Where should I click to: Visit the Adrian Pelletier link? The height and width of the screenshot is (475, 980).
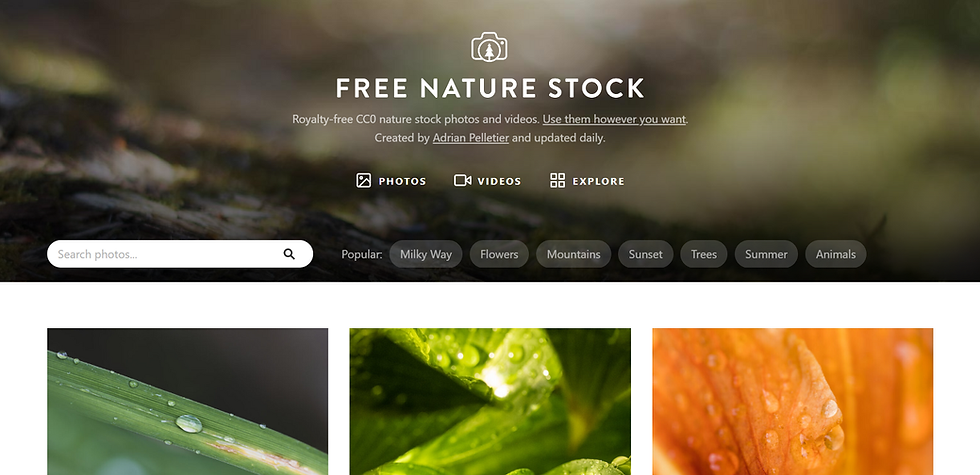(471, 138)
